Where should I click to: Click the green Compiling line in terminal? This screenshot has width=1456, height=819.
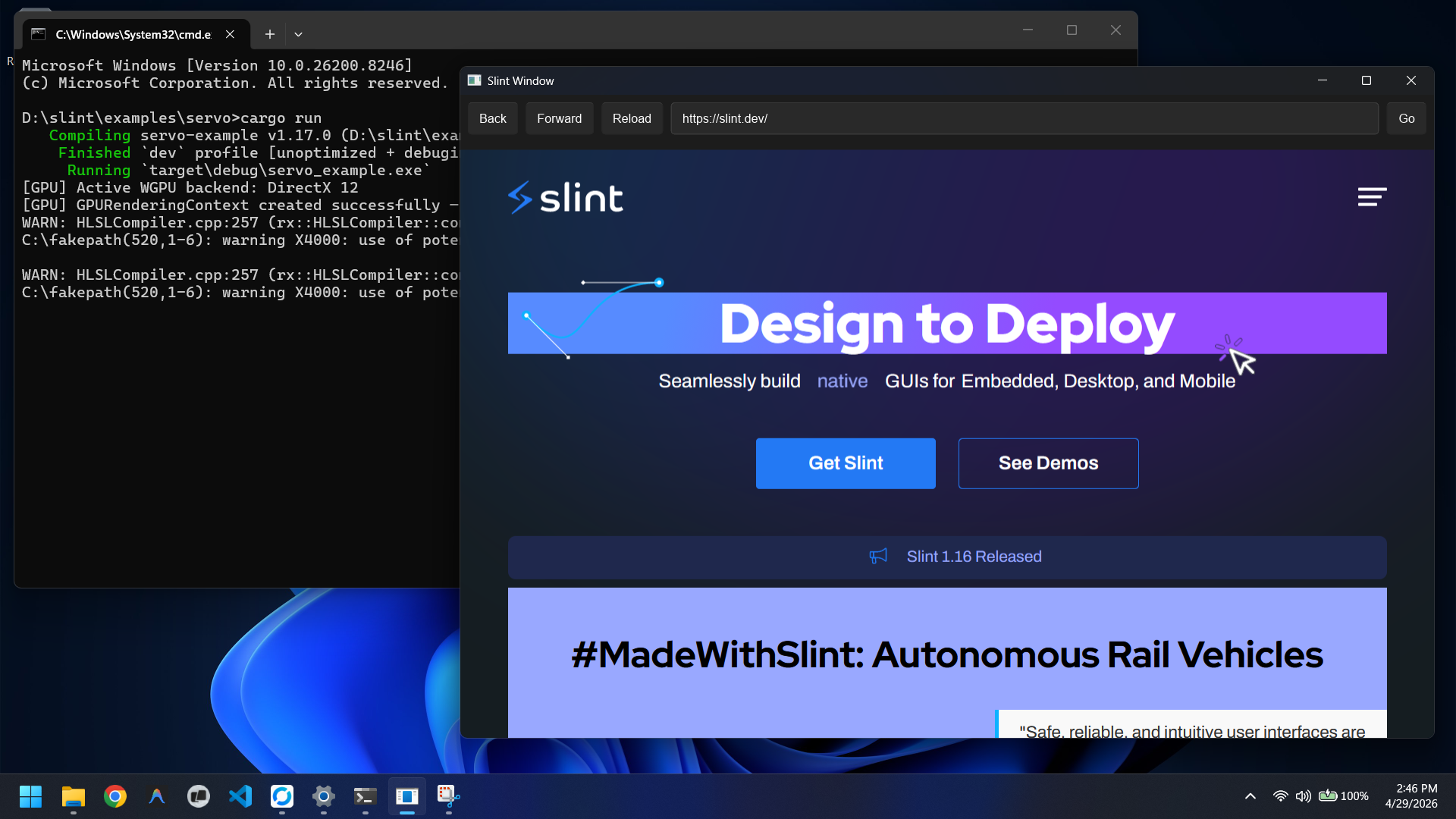[x=254, y=135]
